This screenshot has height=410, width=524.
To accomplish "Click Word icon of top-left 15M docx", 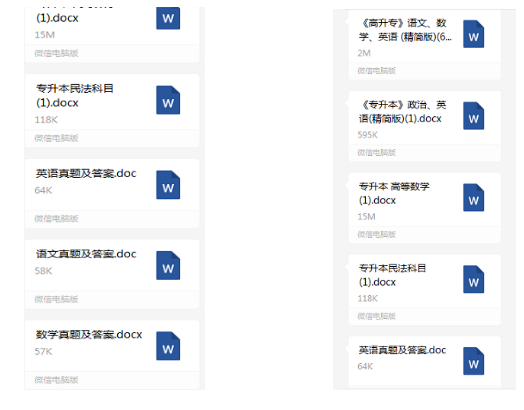I will pyautogui.click(x=168, y=18).
